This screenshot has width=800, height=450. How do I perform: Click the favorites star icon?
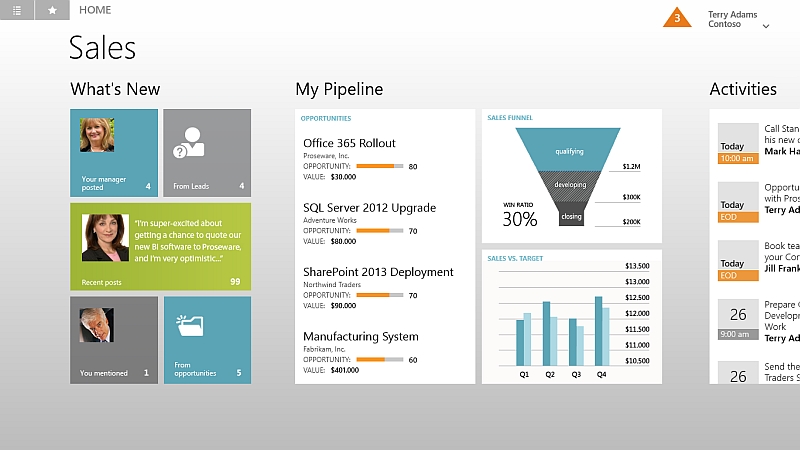(x=52, y=10)
